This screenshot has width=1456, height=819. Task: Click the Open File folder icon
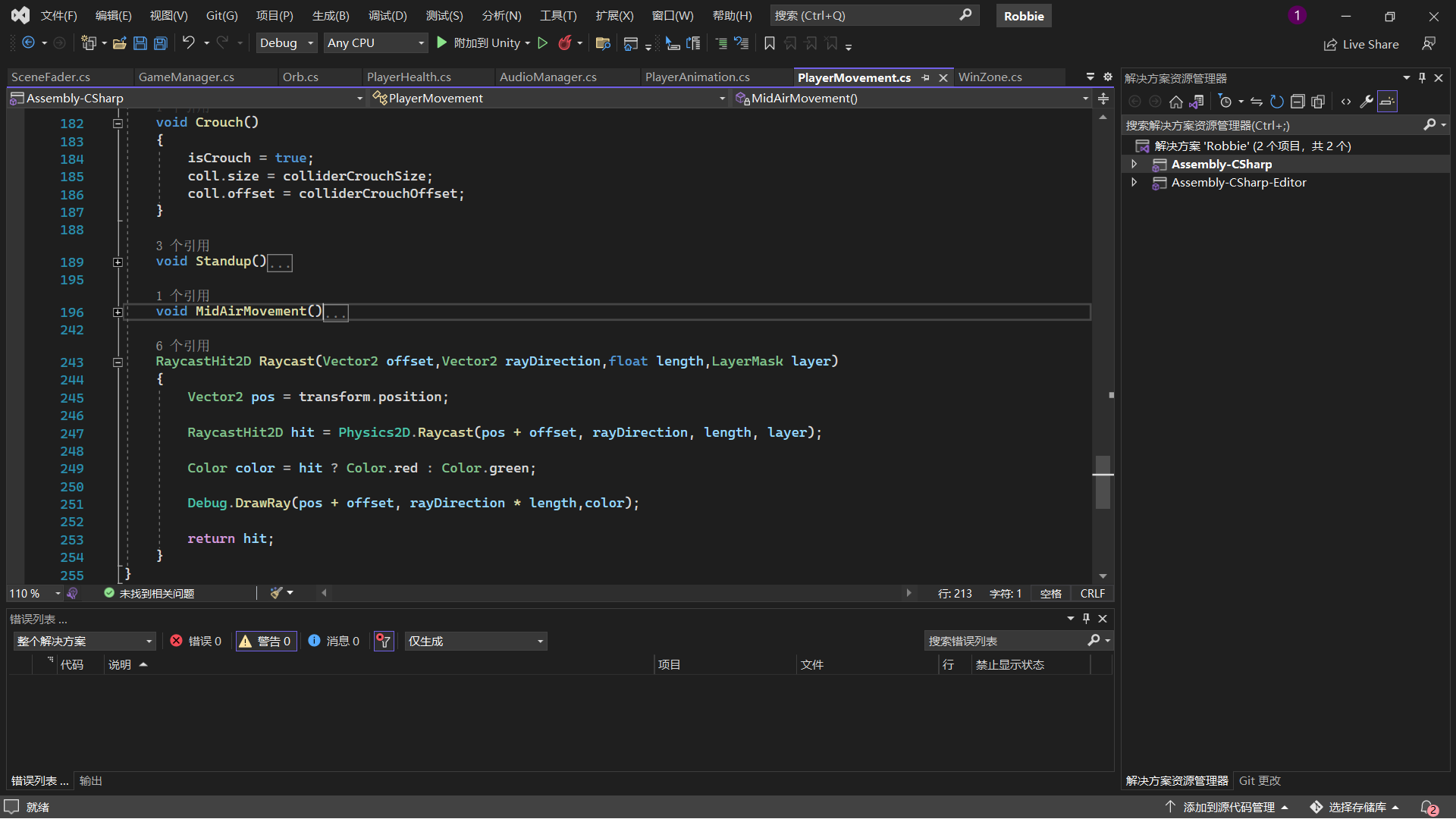click(119, 43)
